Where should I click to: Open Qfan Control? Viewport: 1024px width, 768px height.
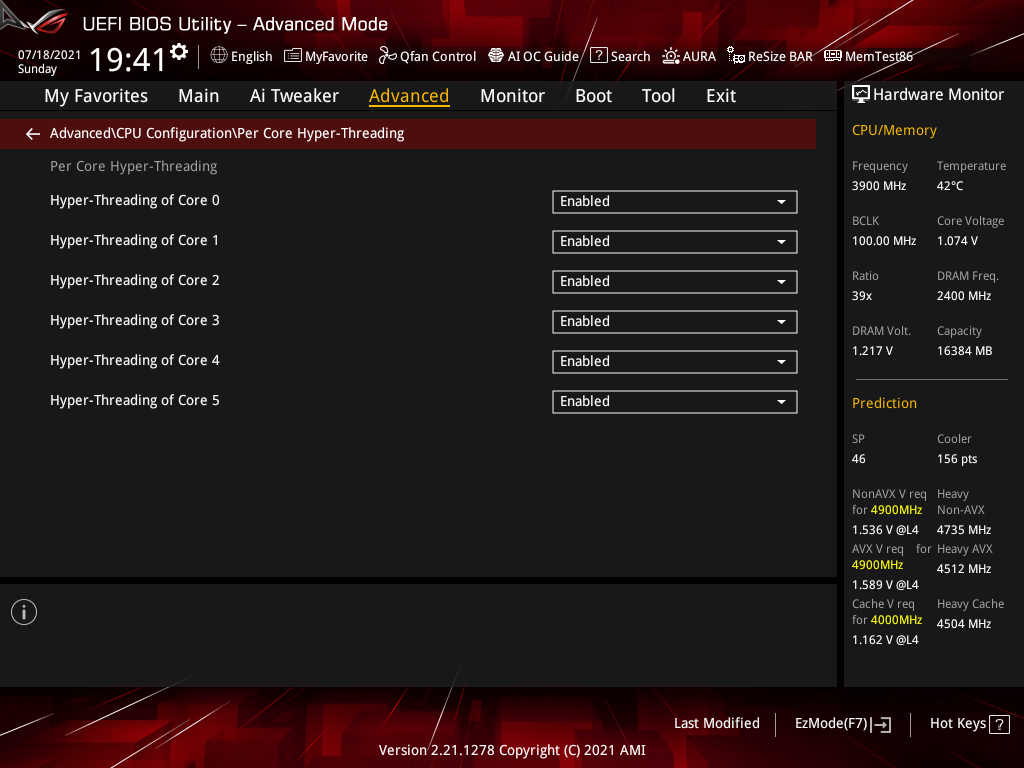427,56
